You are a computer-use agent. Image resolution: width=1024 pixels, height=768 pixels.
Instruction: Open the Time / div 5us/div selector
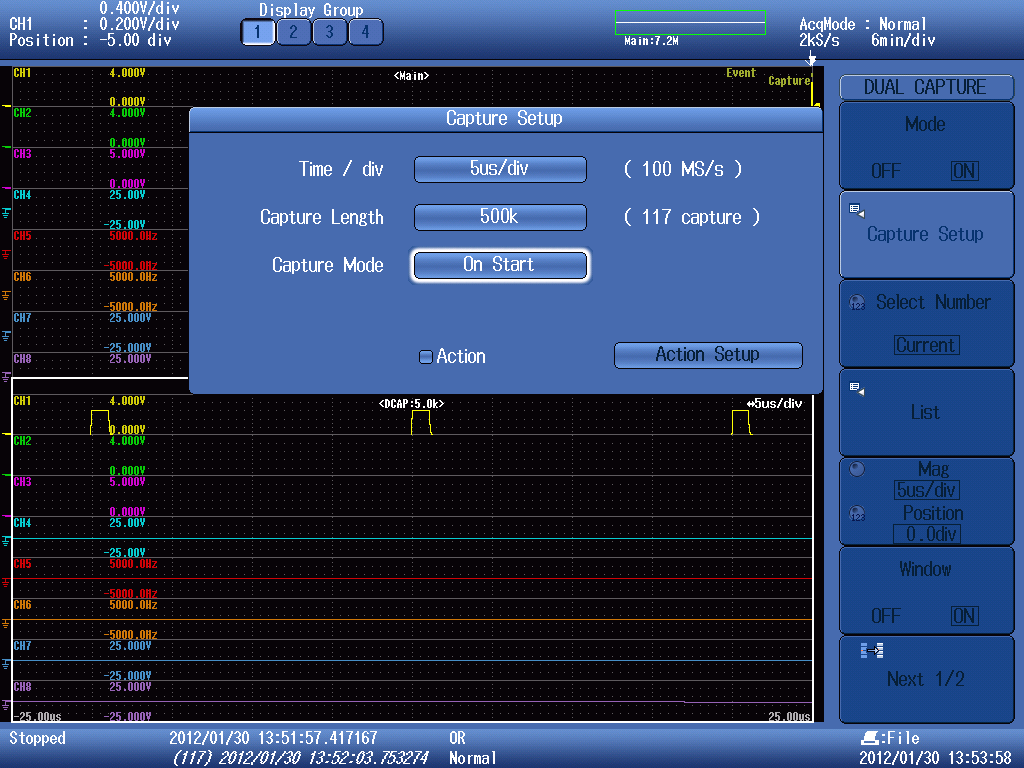pos(500,169)
